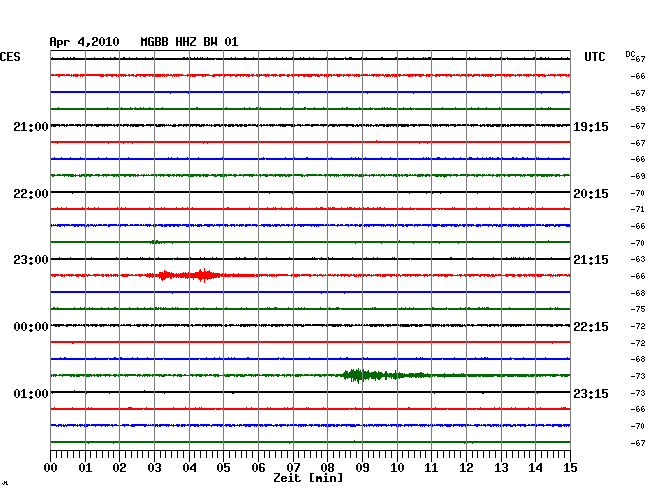Click the black trace at the 01:00 row

click(310, 392)
